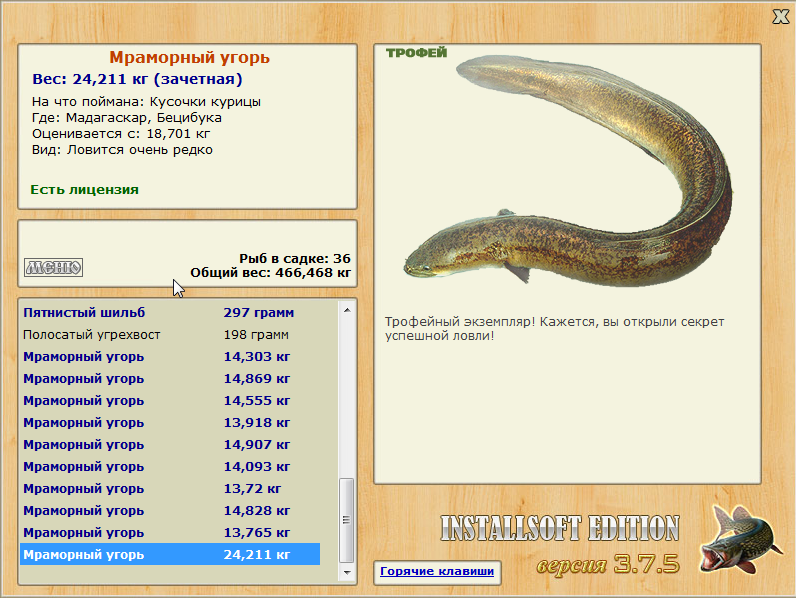
Task: Click the Рыб в садке: 36 text
Action: (x=295, y=258)
